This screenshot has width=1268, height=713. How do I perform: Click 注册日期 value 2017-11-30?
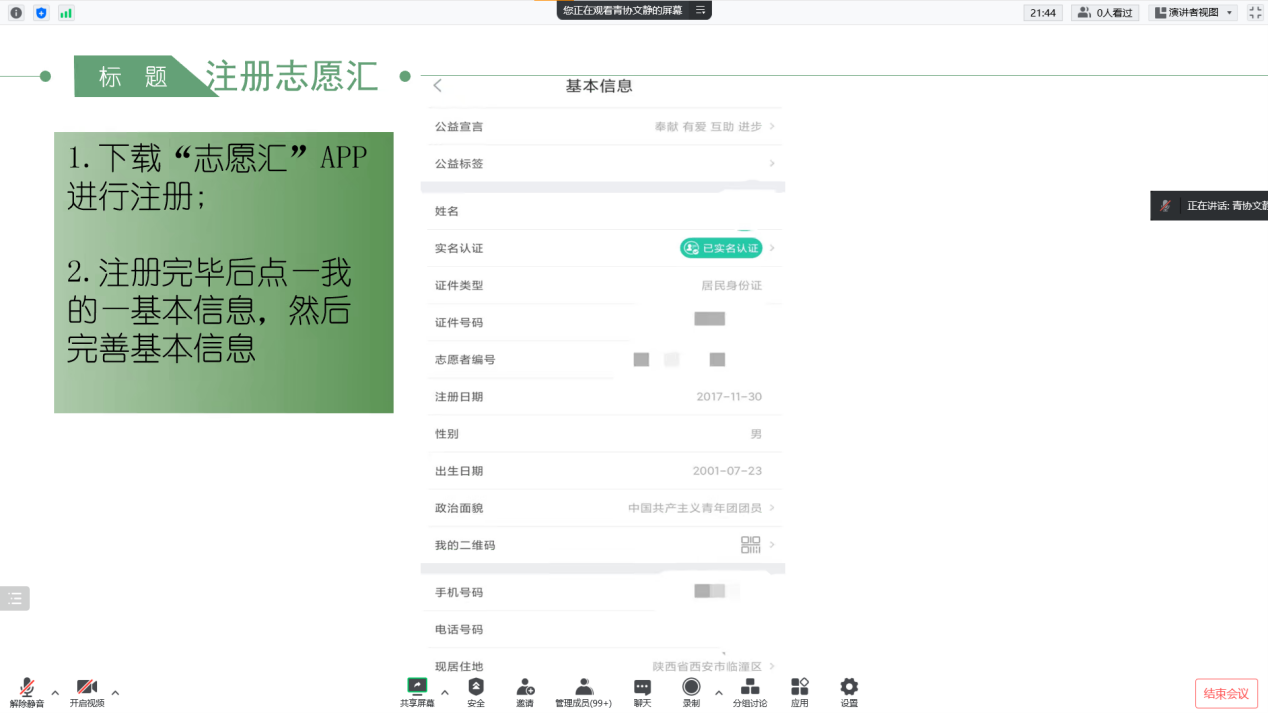click(729, 397)
